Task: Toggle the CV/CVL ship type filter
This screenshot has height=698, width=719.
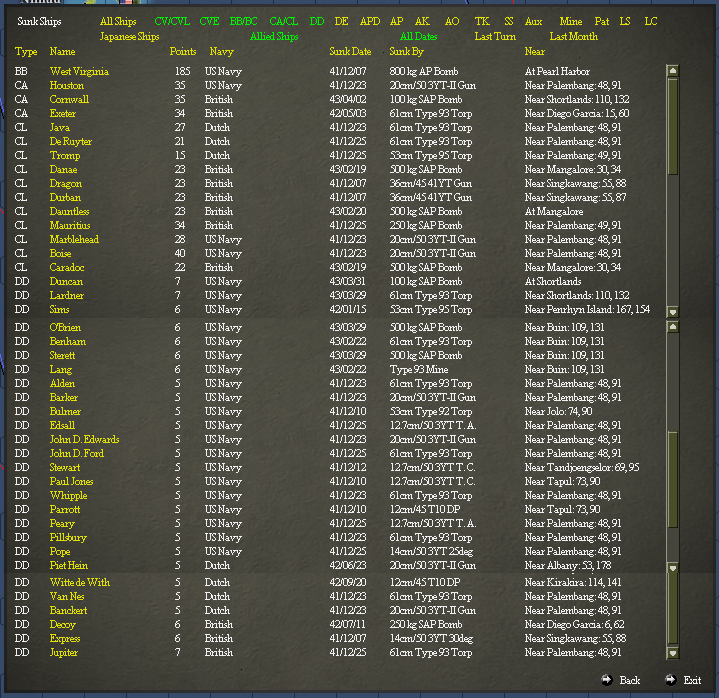Action: pyautogui.click(x=172, y=22)
